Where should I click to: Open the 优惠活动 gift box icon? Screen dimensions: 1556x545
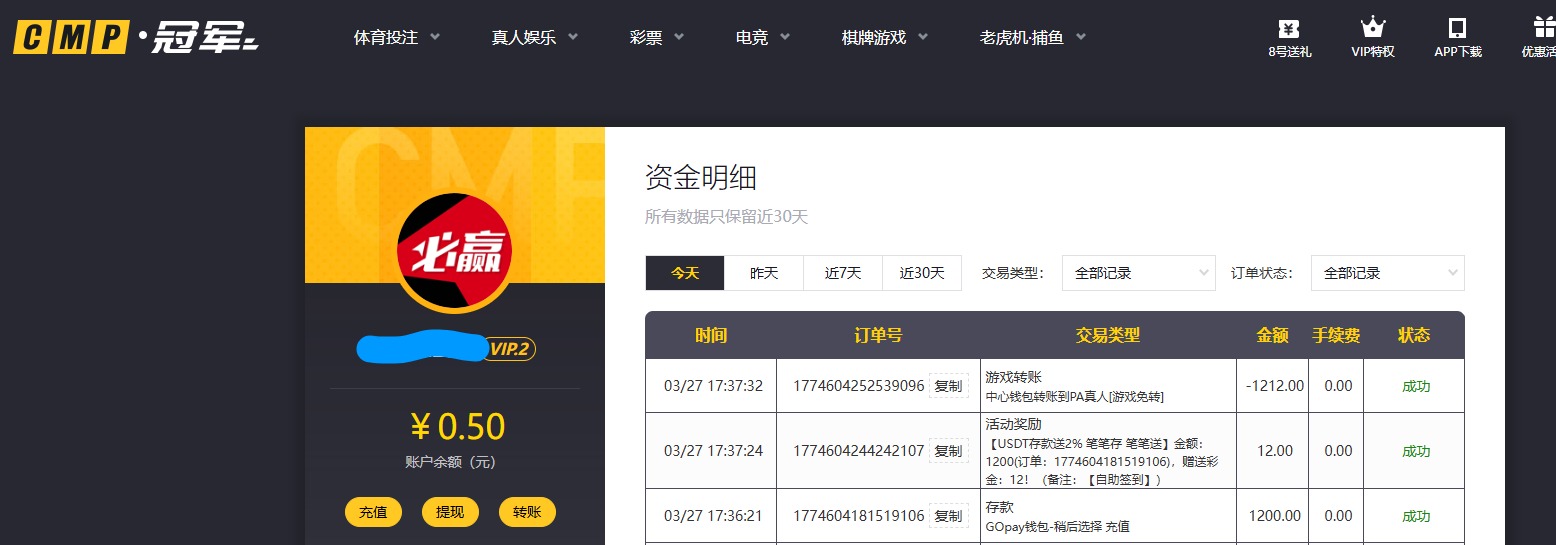(x=1544, y=28)
